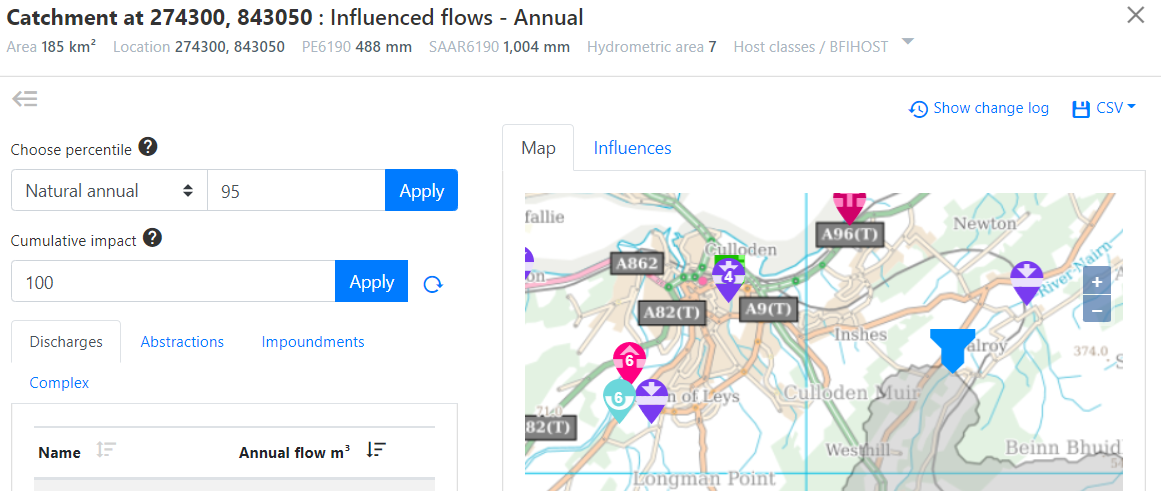Image resolution: width=1161 pixels, height=491 pixels.
Task: Zoom out on the map
Action: [x=1097, y=309]
